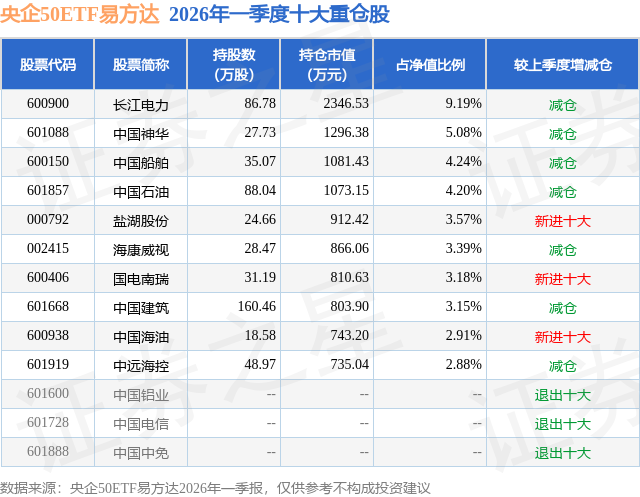Select stock code 000792
The width and height of the screenshot is (640, 497).
[48, 220]
